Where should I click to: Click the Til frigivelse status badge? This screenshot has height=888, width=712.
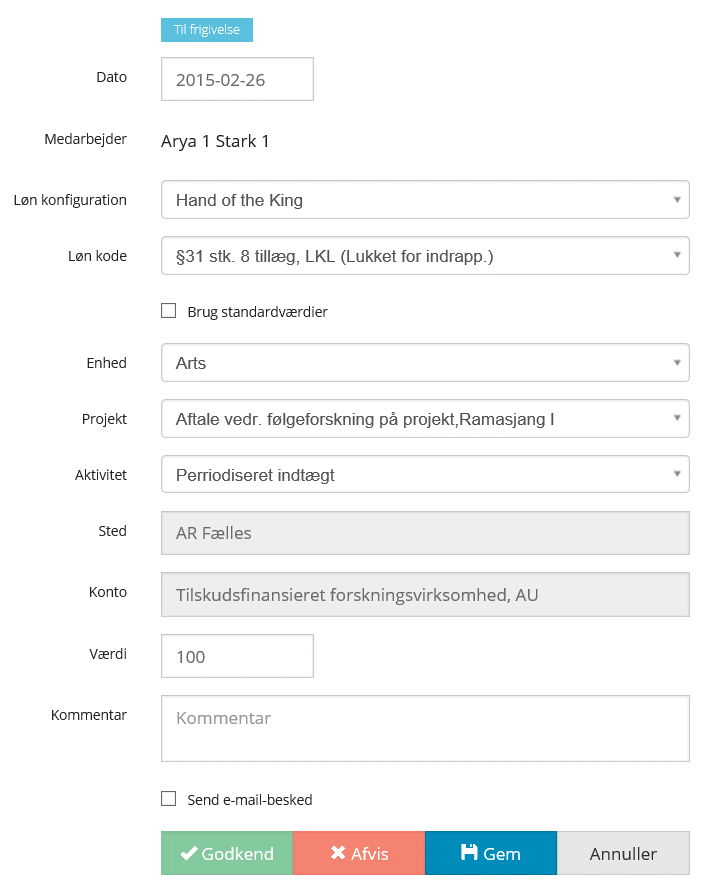click(207, 30)
